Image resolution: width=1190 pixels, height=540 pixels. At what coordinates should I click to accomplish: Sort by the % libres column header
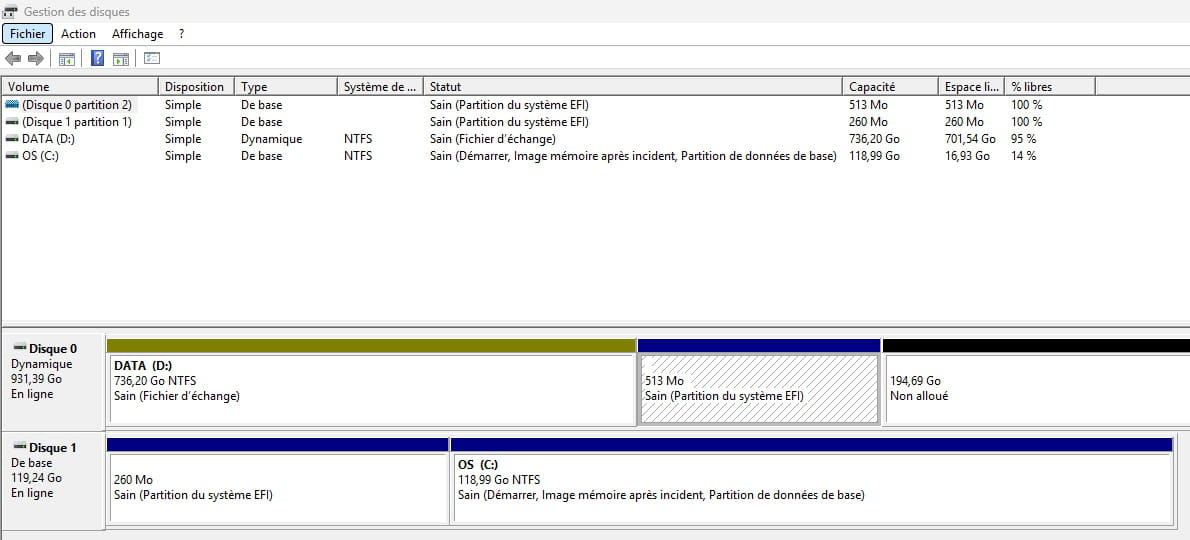1050,86
